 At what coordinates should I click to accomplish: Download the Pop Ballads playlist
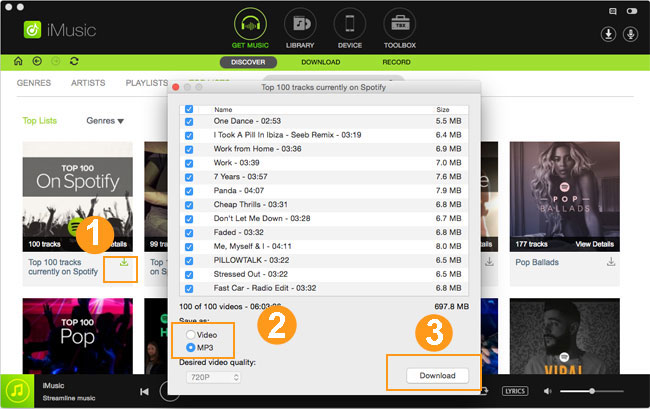(611, 262)
